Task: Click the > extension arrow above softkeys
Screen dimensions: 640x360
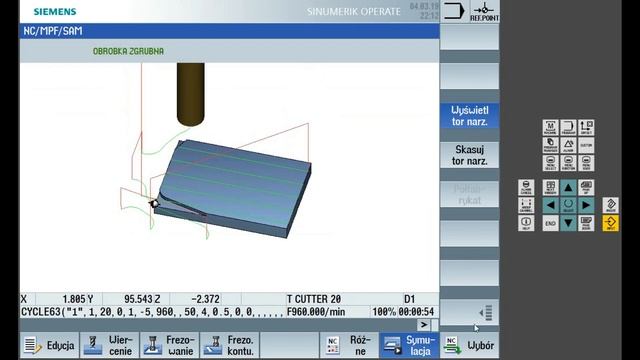Action: point(423,324)
